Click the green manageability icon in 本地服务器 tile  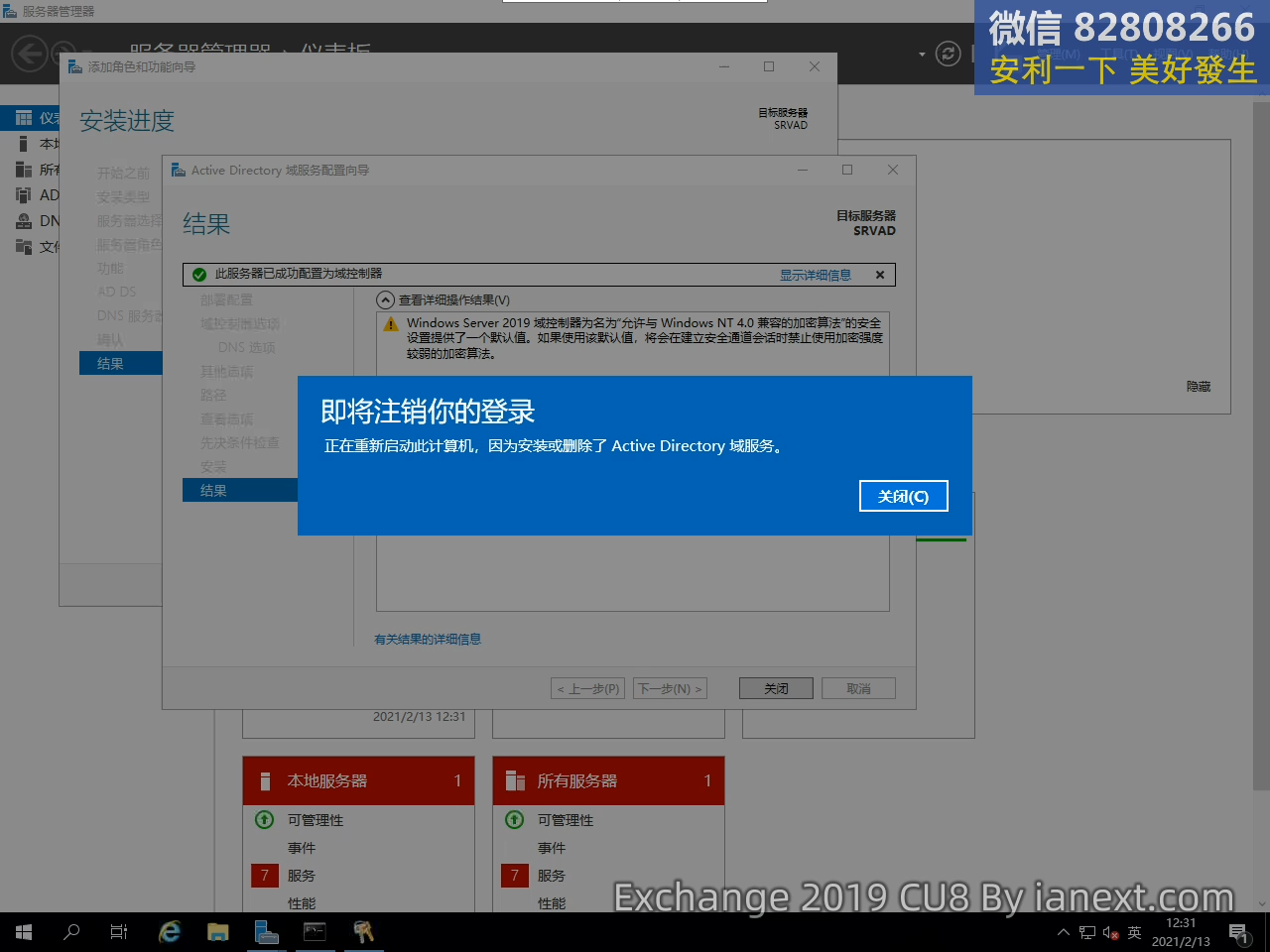click(265, 820)
